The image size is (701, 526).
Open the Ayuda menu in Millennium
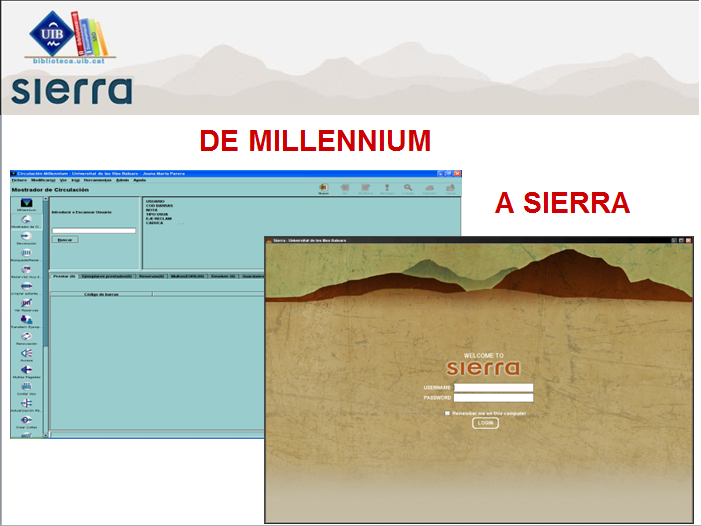[140, 180]
